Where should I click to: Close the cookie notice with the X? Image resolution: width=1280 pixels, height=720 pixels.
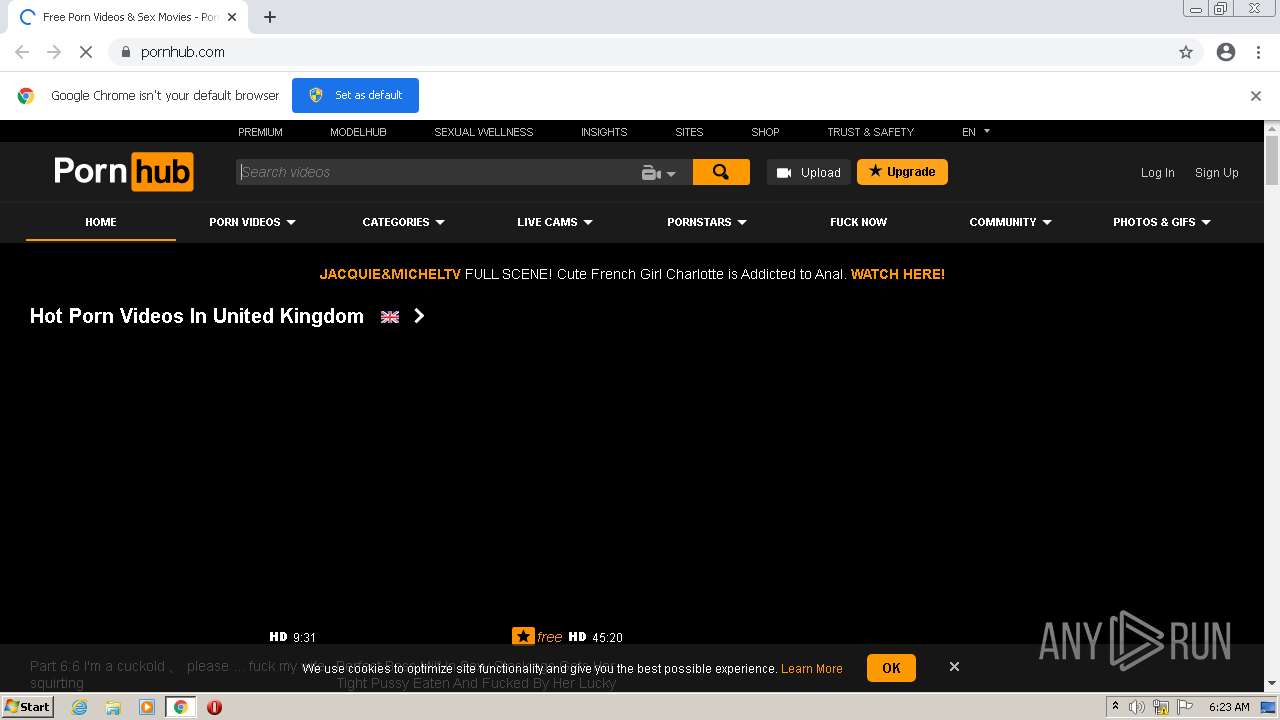pos(954,666)
